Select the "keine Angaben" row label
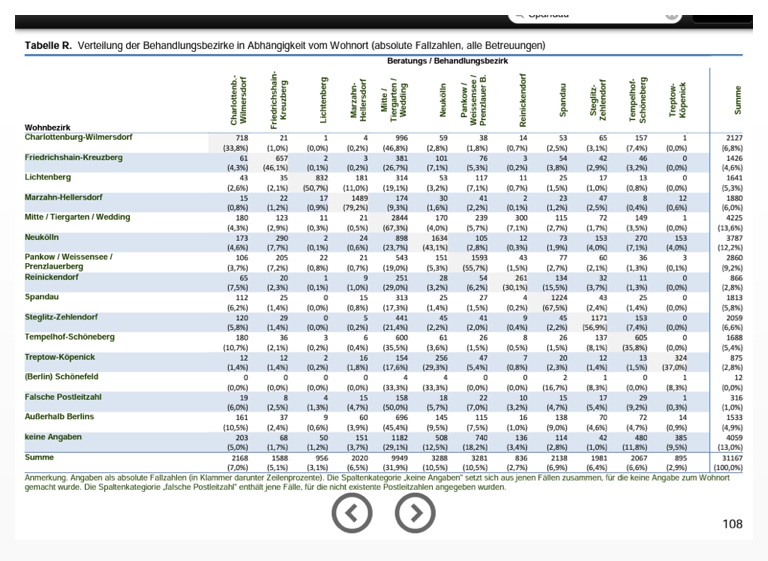Viewport: 768px width, 561px height. point(54,436)
